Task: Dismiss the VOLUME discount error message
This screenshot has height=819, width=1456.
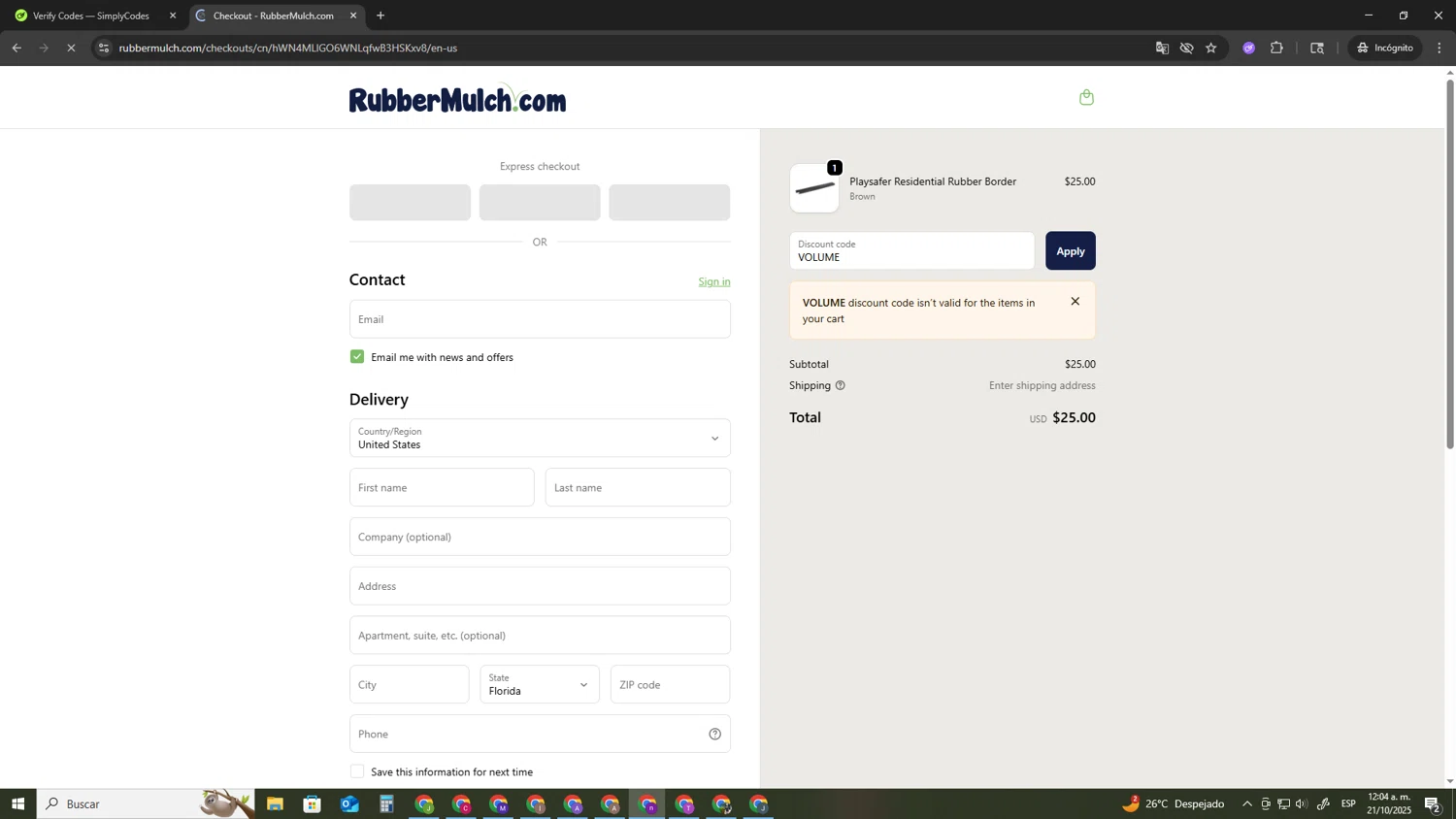Action: [1075, 302]
